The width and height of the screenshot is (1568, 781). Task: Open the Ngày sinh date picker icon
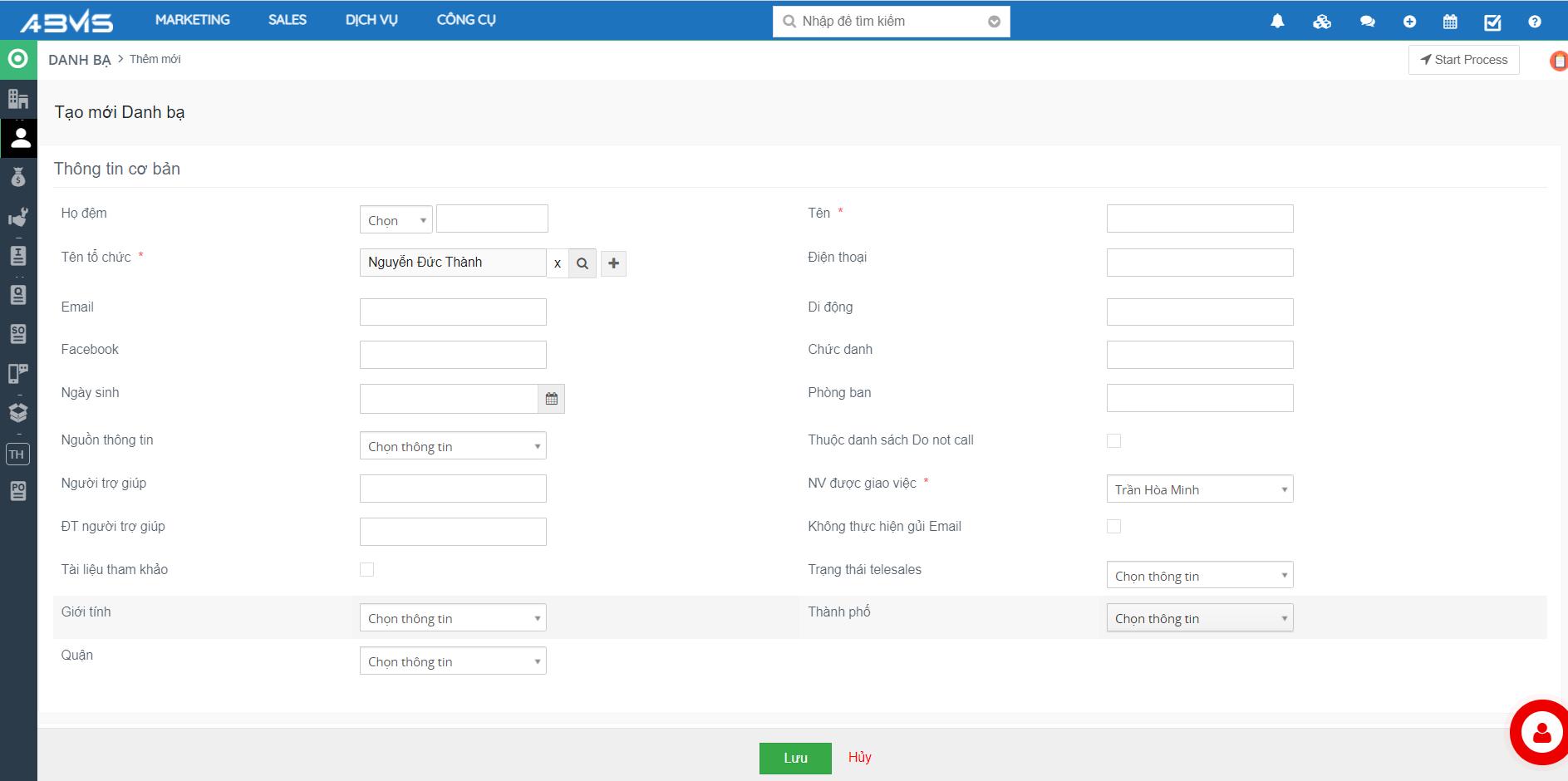(552, 400)
